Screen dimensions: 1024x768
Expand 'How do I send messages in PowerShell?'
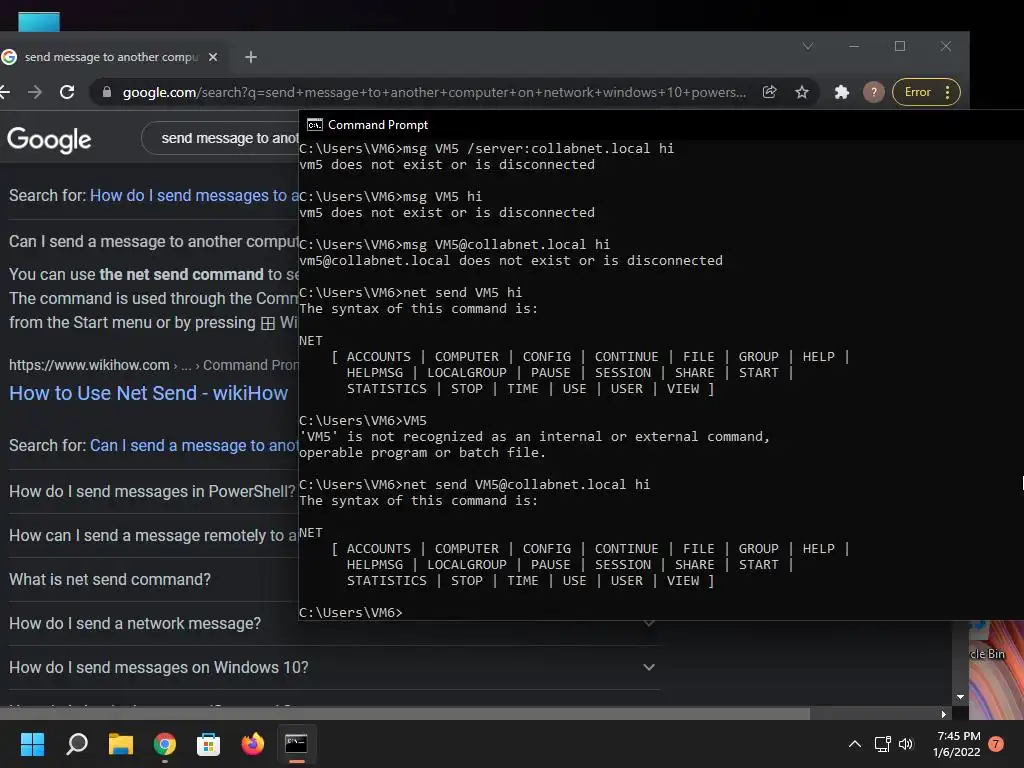(152, 491)
